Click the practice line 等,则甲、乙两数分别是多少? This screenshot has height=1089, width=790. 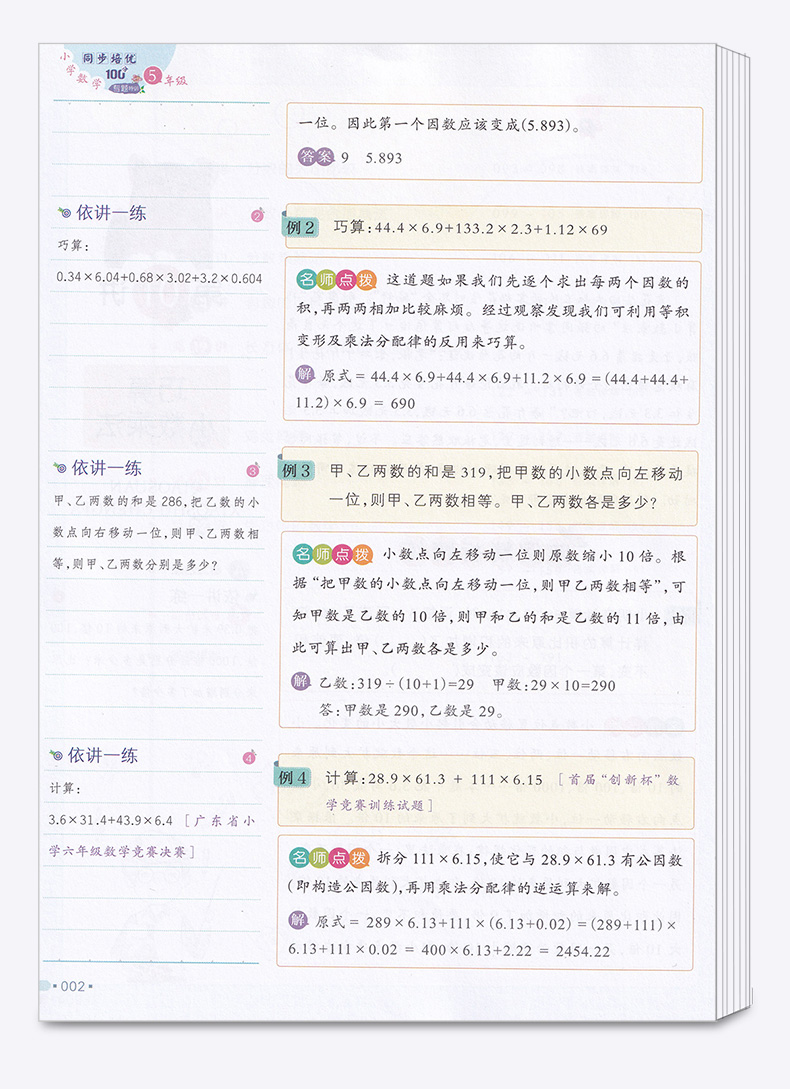[x=135, y=564]
